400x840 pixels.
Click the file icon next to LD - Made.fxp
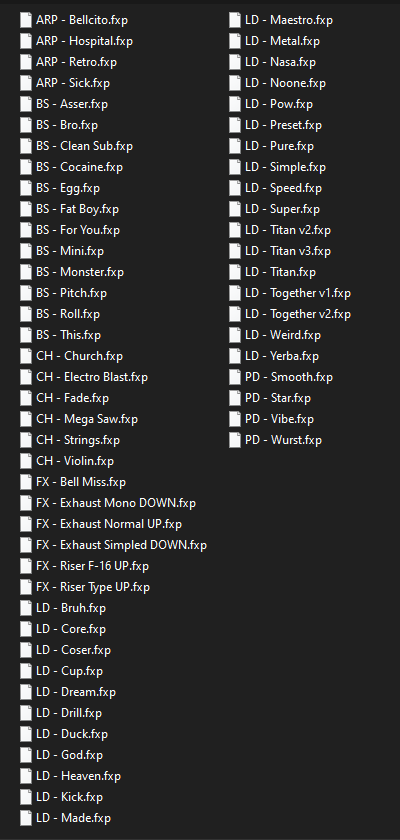26,818
